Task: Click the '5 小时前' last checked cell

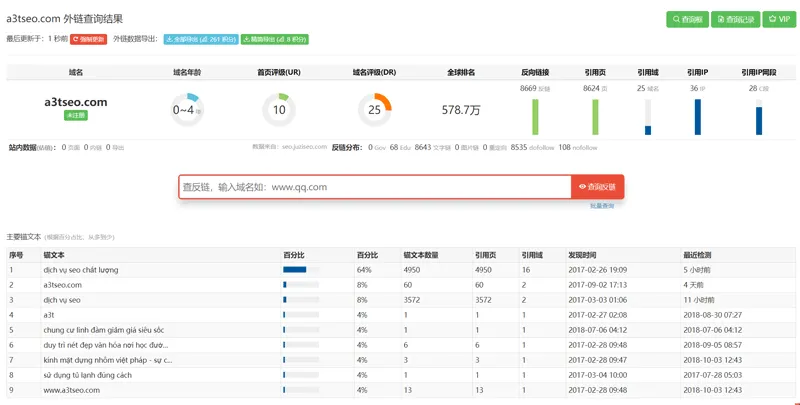Action: (696, 270)
